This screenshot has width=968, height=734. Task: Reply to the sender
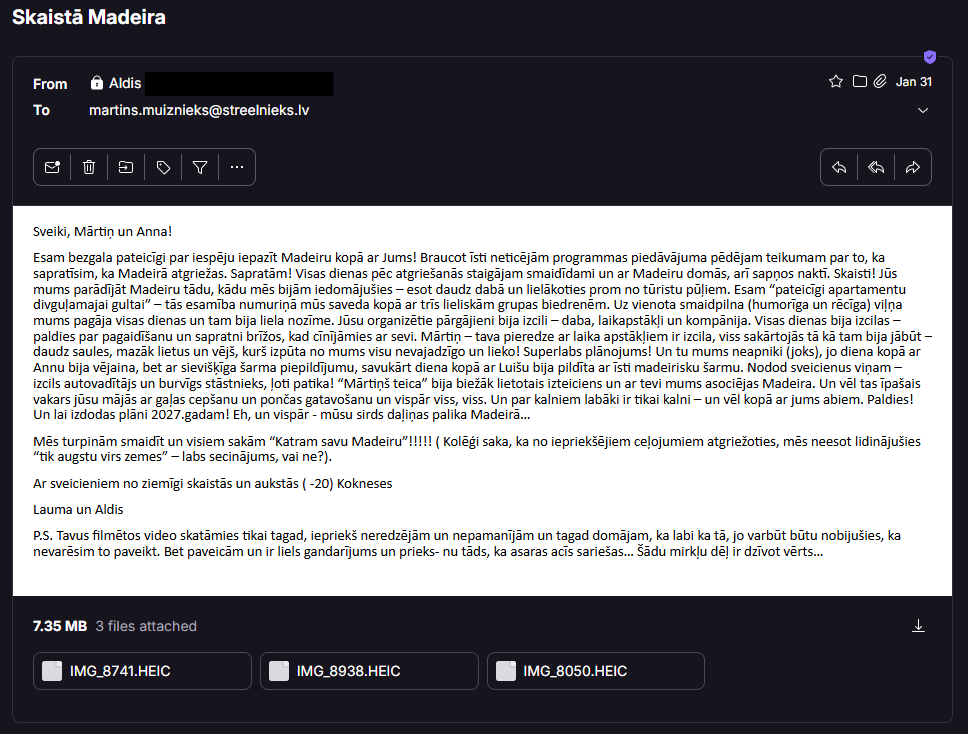coord(839,167)
